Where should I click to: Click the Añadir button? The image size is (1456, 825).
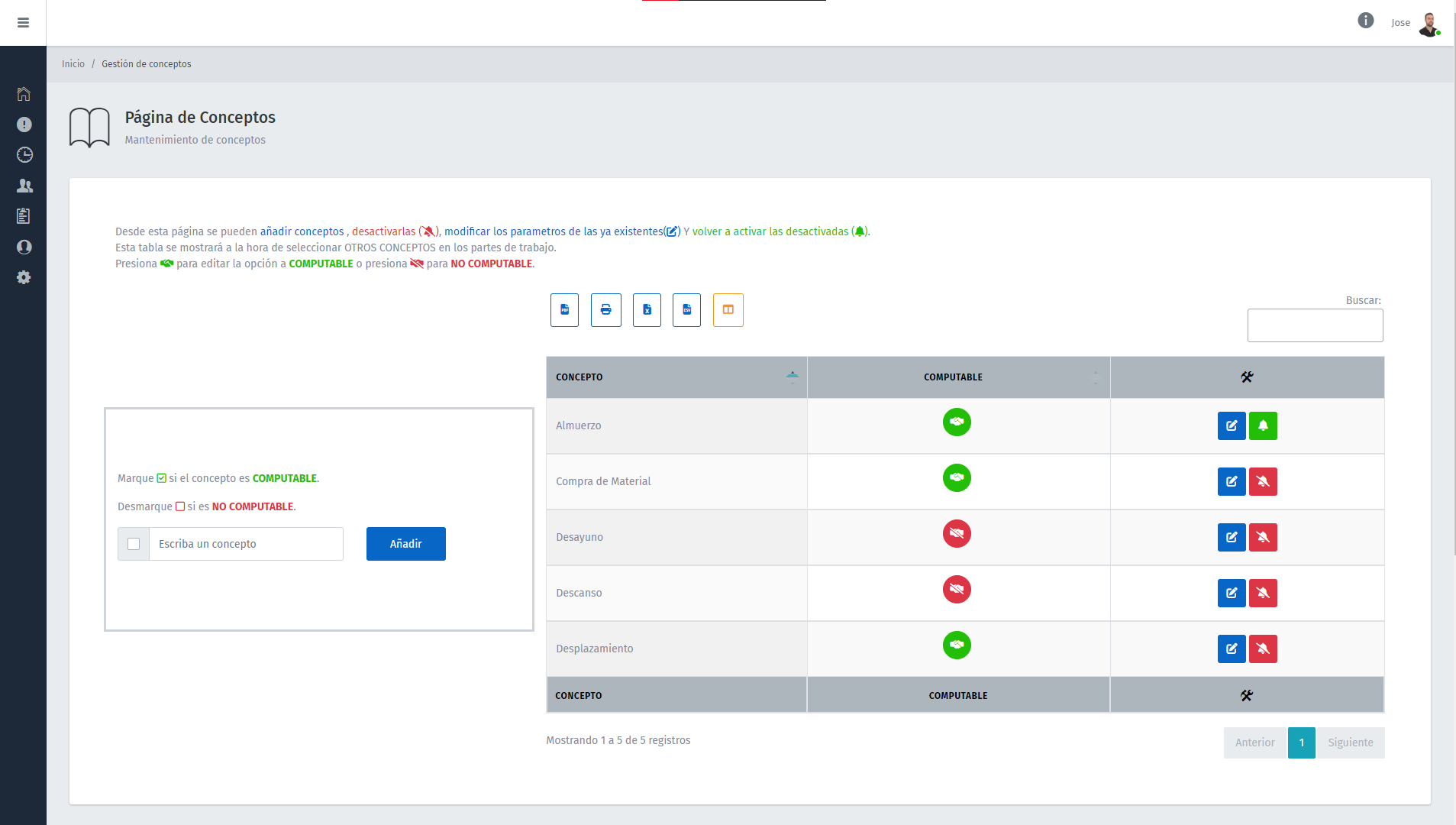pyautogui.click(x=405, y=544)
